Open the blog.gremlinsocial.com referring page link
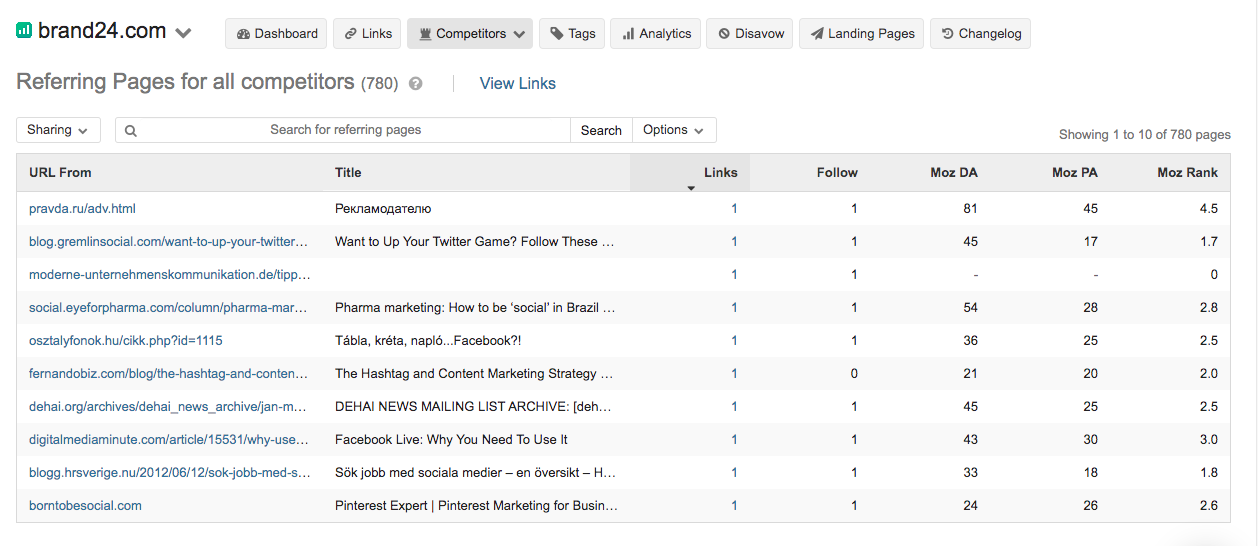The height and width of the screenshot is (546, 1258). click(168, 242)
